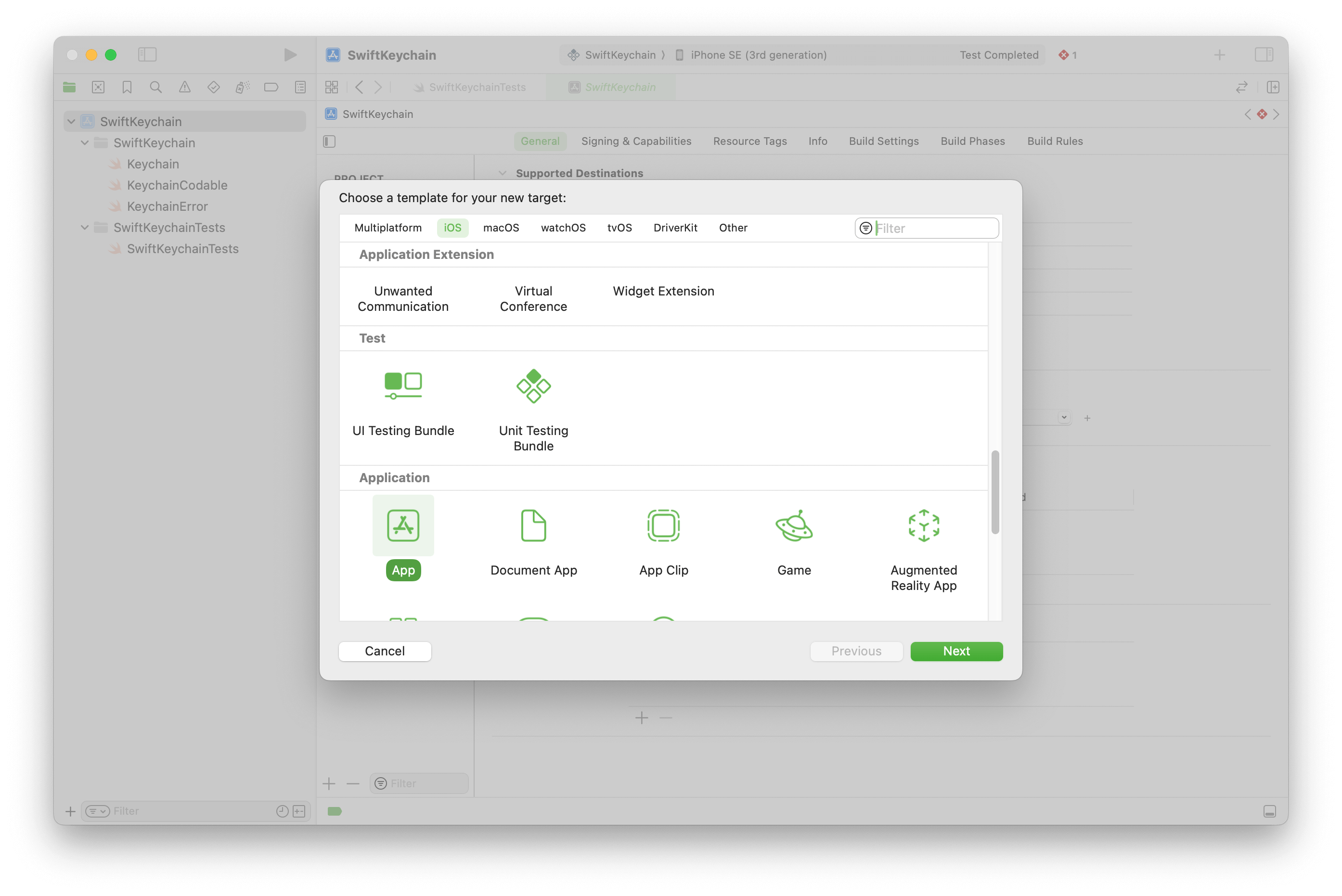The height and width of the screenshot is (896, 1342).
Task: Click the Next button
Action: click(x=956, y=651)
